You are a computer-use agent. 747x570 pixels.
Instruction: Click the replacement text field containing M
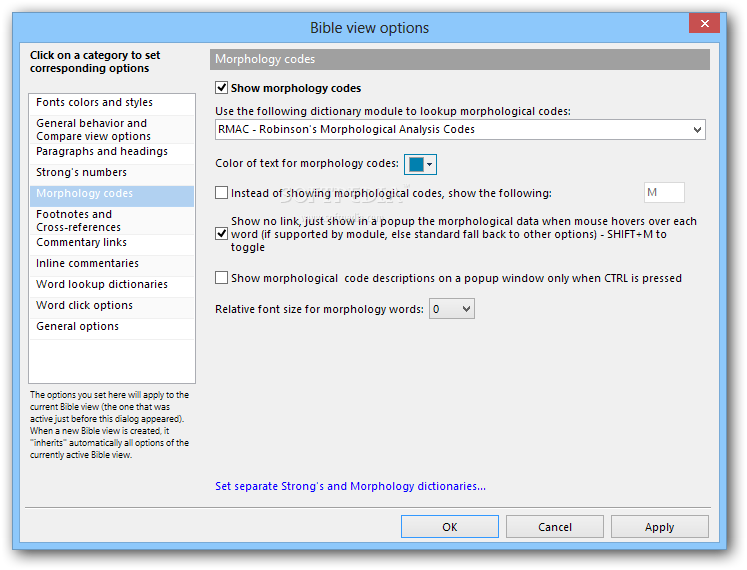click(x=664, y=193)
